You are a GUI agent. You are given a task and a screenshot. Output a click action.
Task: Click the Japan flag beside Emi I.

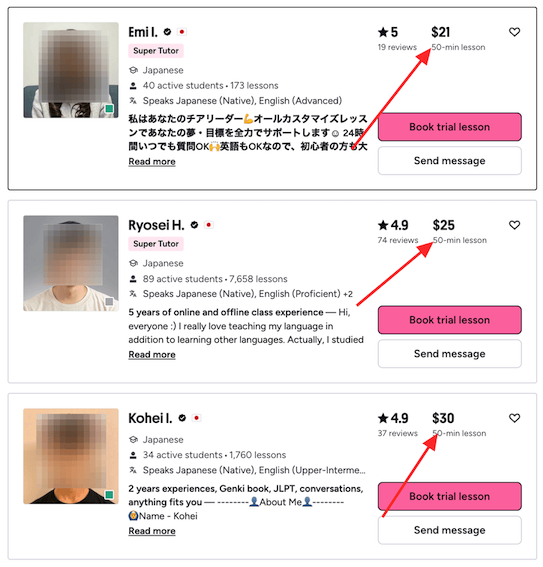(182, 32)
